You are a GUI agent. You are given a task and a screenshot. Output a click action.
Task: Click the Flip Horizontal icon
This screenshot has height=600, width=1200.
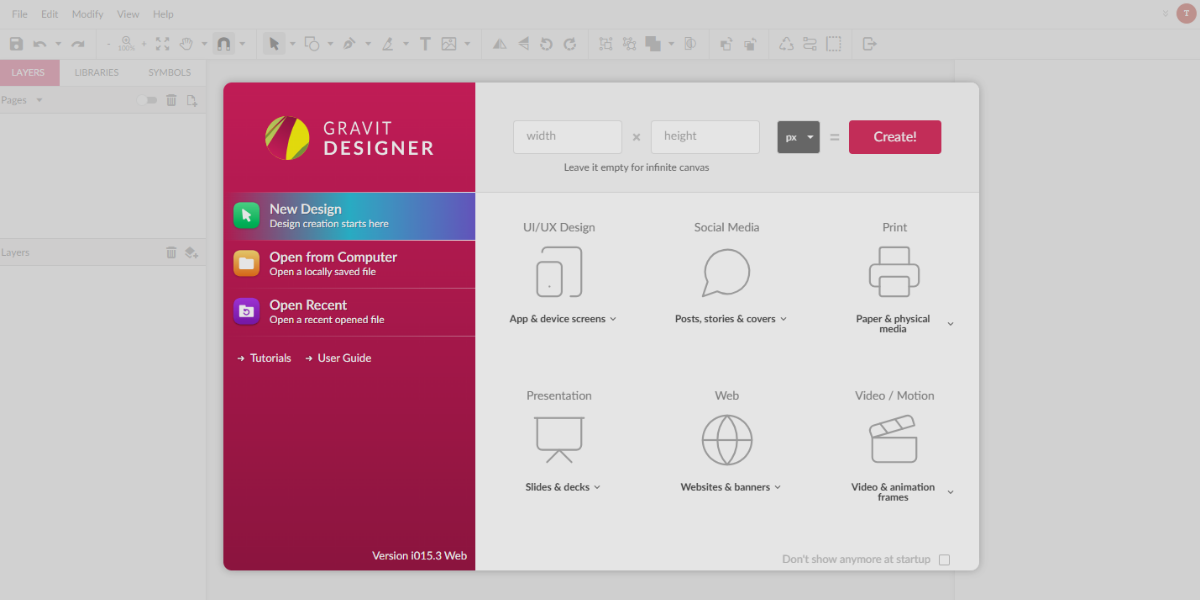497,44
